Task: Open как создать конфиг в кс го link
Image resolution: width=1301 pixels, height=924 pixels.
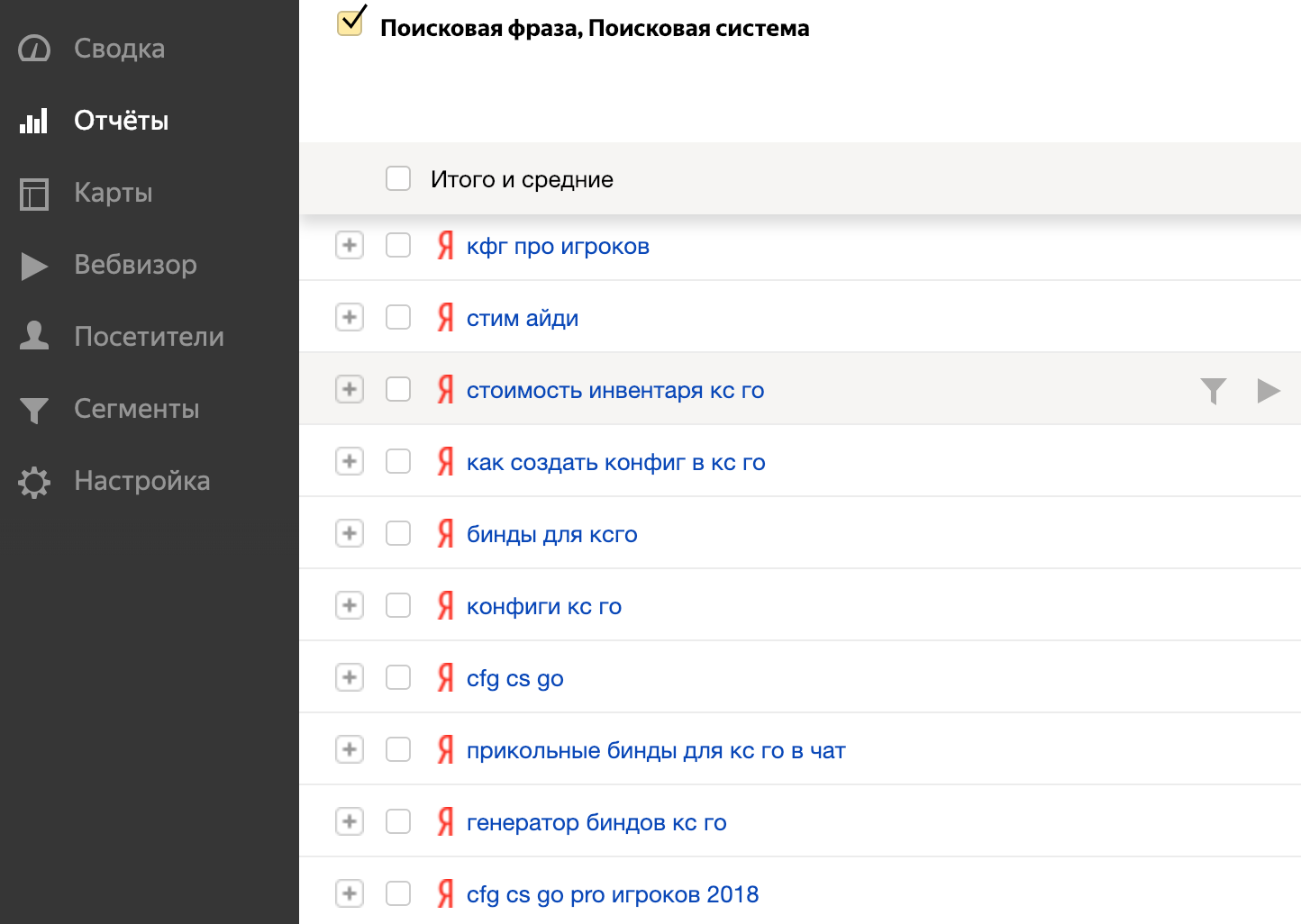Action: pos(616,462)
